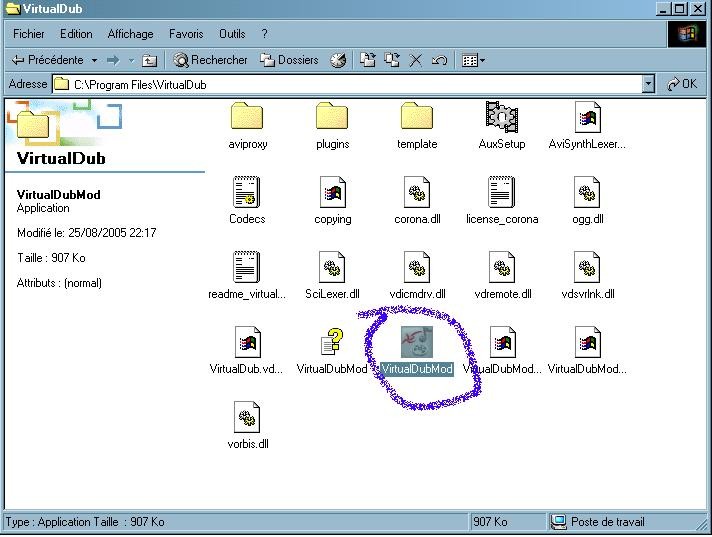This screenshot has height=537, width=712.
Task: Select vdsvrlnk.dll
Action: coord(587,276)
